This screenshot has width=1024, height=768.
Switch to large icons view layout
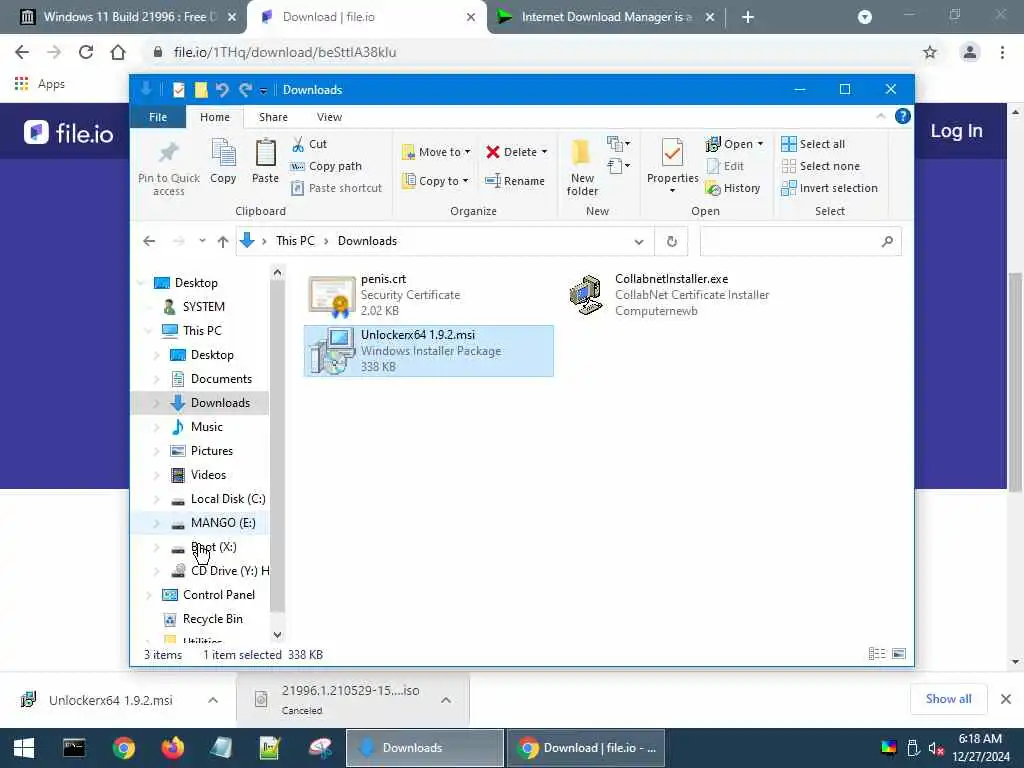click(899, 654)
